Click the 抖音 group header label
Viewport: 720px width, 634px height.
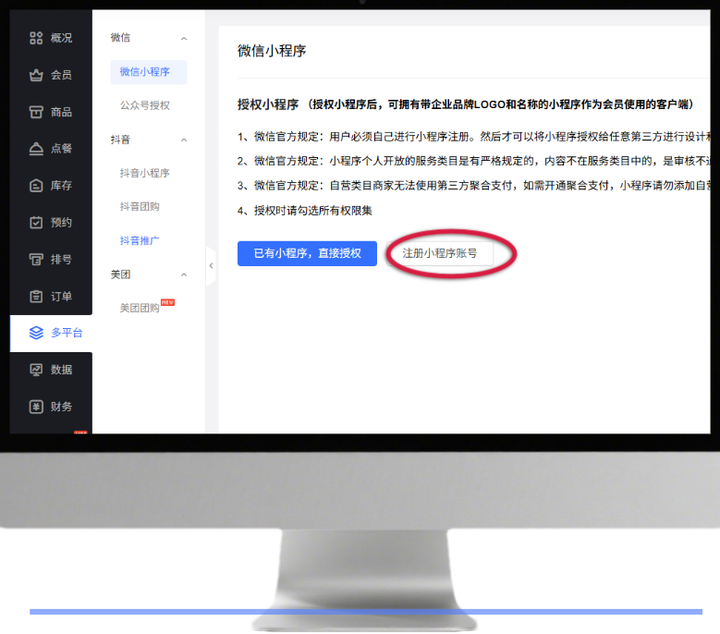tap(120, 140)
